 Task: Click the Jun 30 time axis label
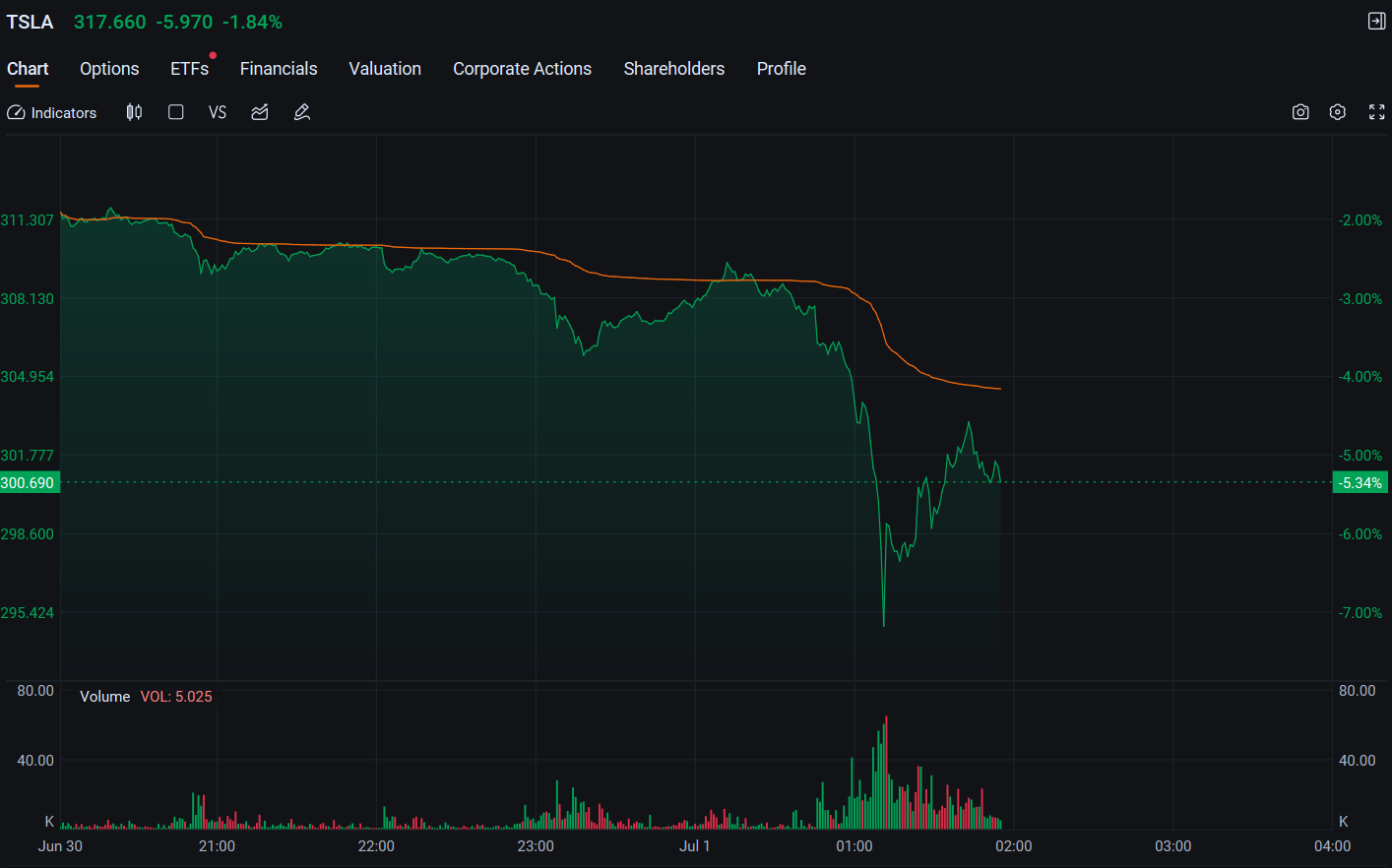(60, 846)
